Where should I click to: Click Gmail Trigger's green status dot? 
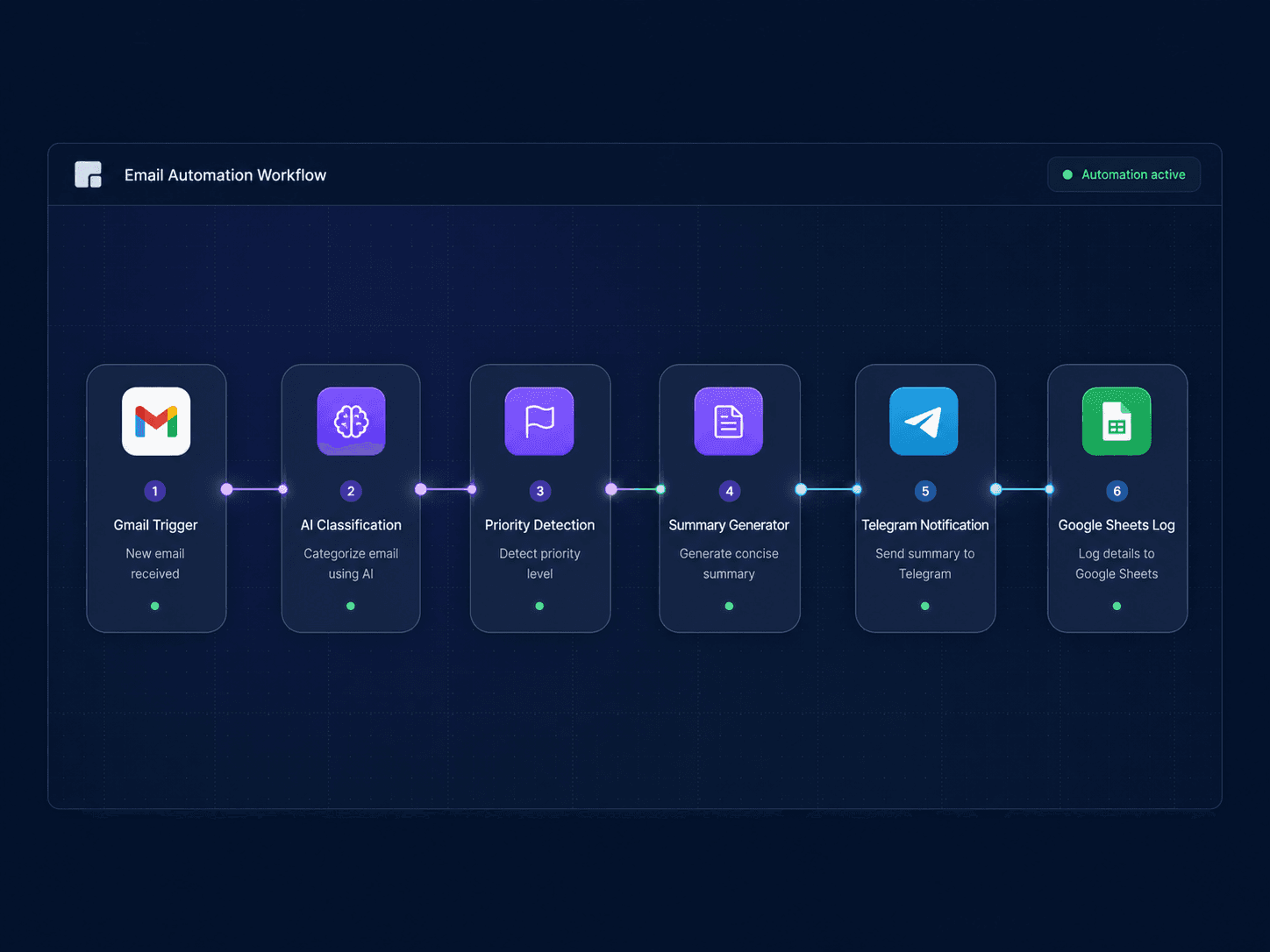click(155, 606)
